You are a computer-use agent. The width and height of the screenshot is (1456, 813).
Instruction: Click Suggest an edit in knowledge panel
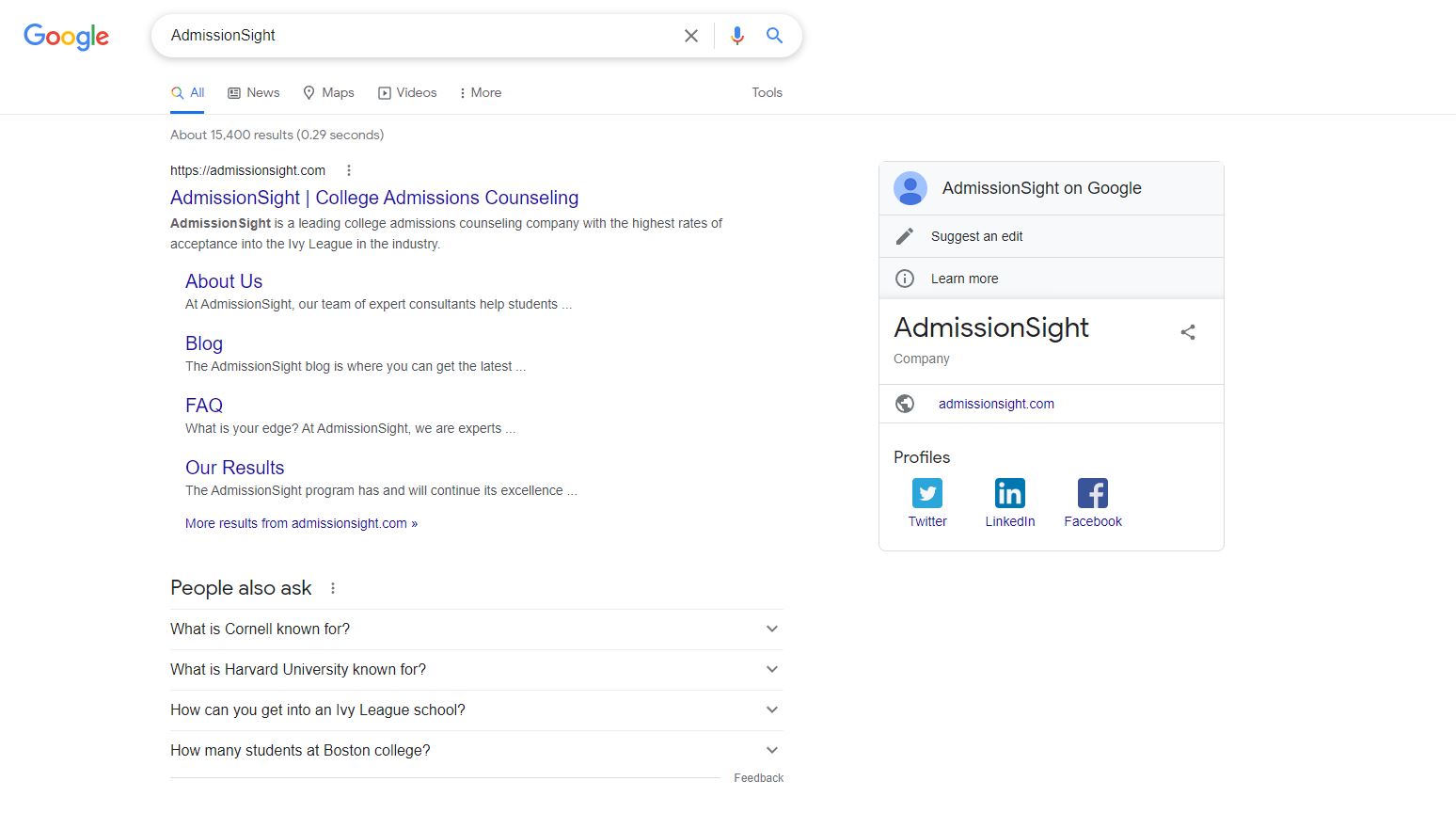[977, 236]
